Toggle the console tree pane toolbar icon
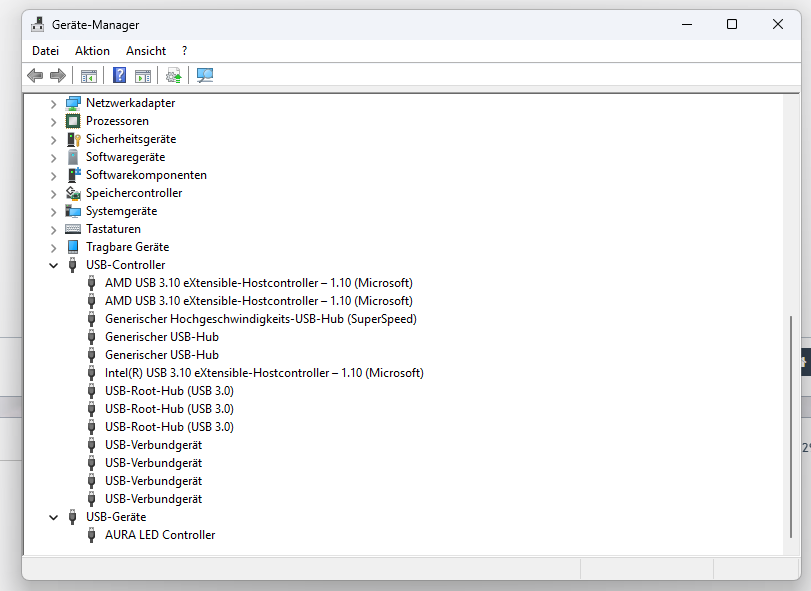Image resolution: width=811 pixels, height=591 pixels. pos(89,75)
